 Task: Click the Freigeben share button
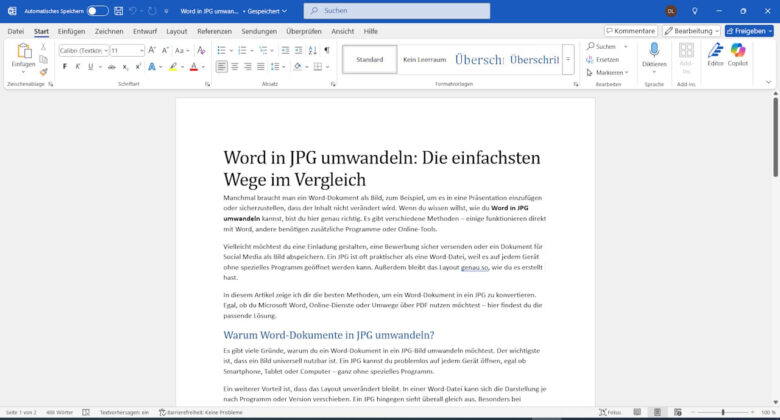(749, 31)
